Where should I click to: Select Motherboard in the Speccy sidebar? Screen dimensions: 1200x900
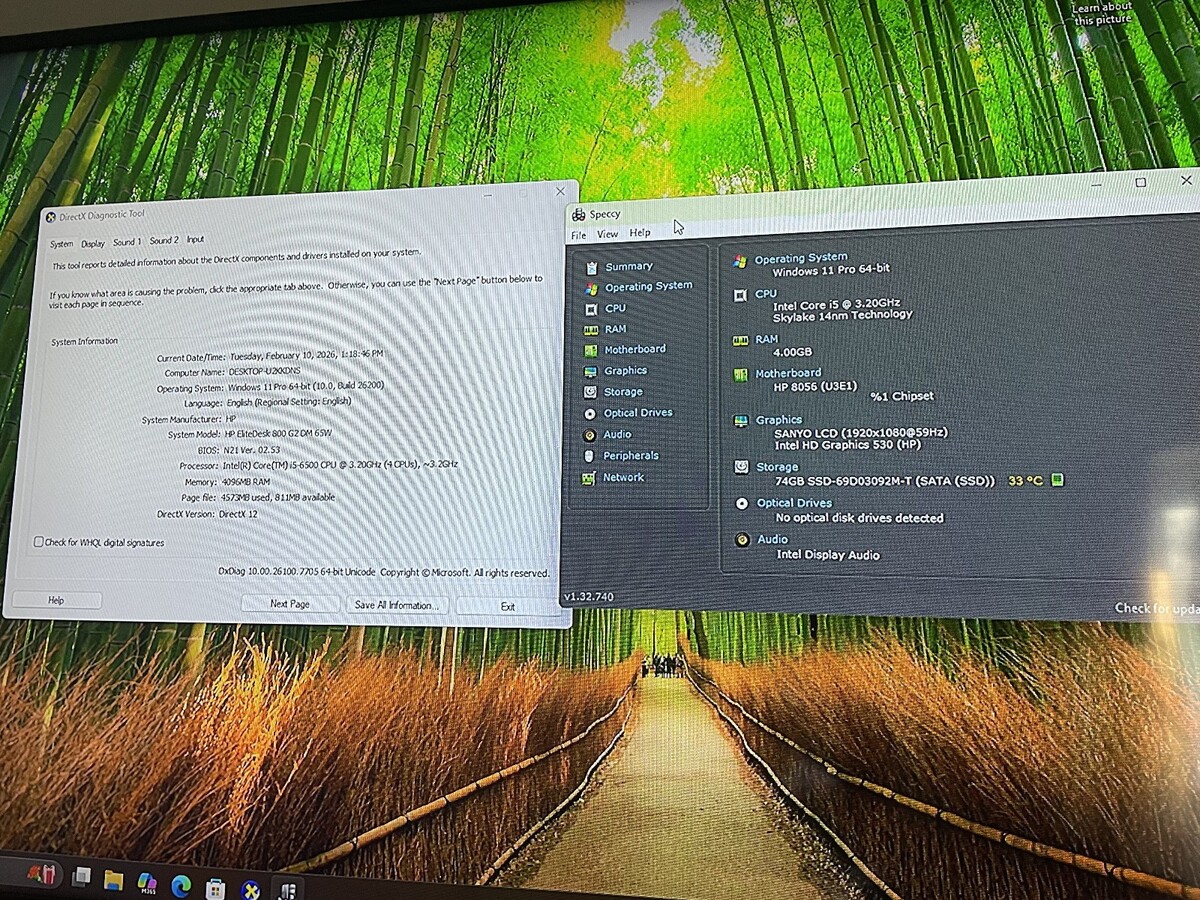pos(634,349)
